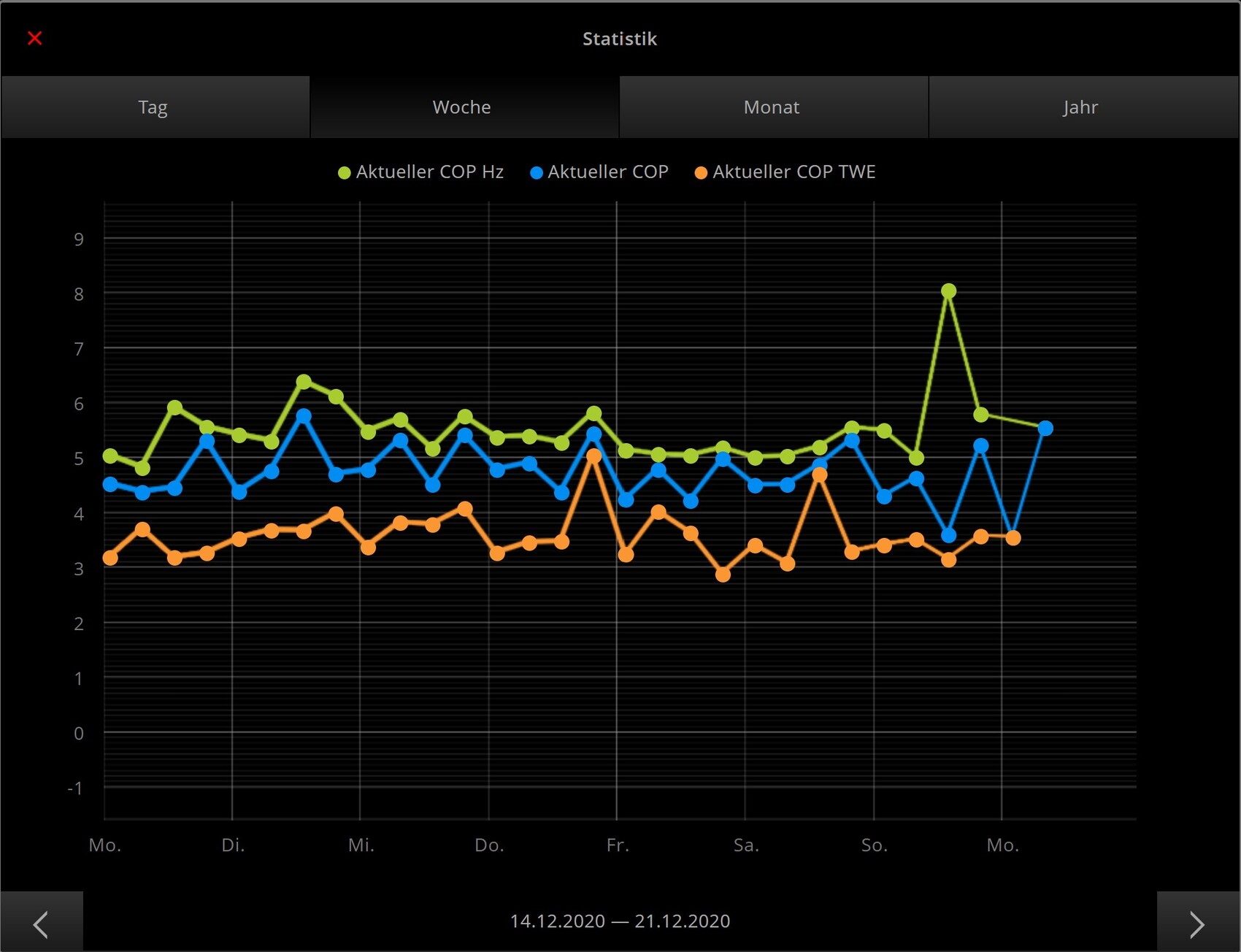The image size is (1241, 952).
Task: Click the orange legend dot for COP TWE
Action: point(701,173)
